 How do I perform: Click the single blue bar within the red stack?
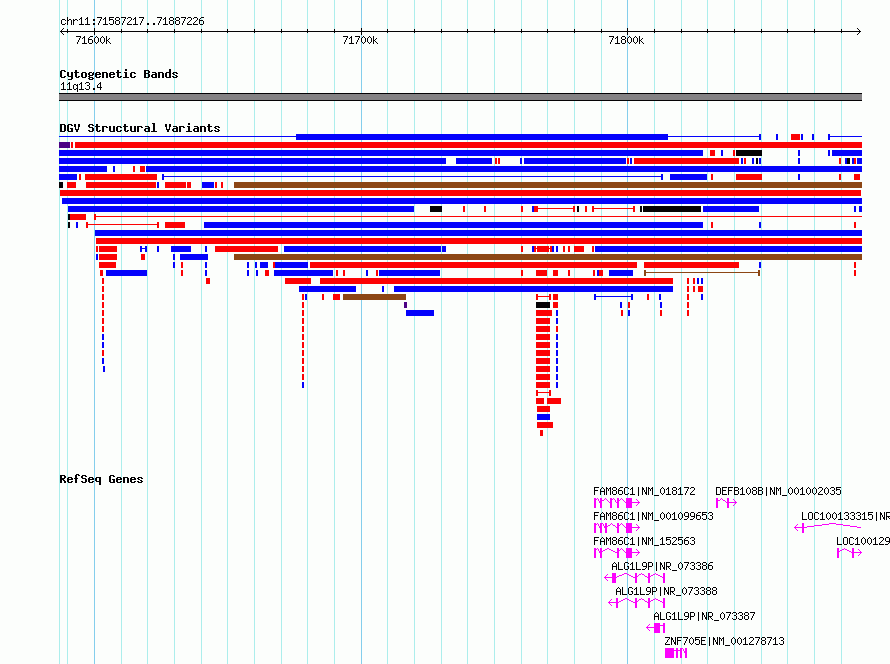pos(543,417)
